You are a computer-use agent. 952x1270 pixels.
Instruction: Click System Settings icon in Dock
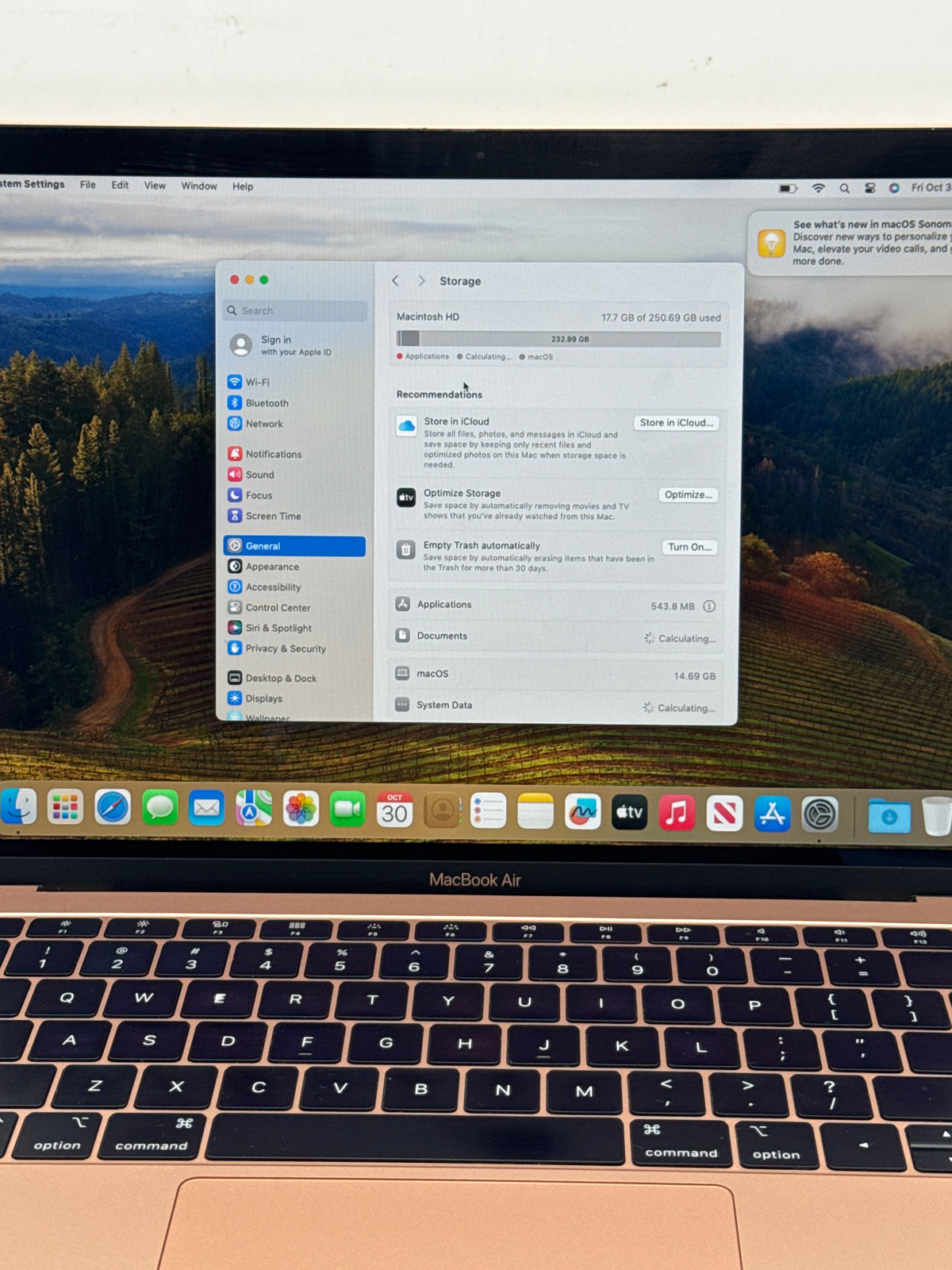[820, 815]
